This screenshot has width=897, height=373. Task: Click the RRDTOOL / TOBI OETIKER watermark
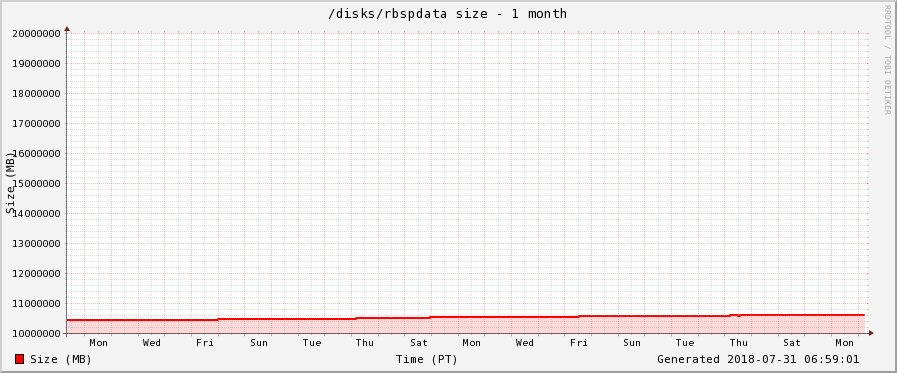tap(887, 59)
